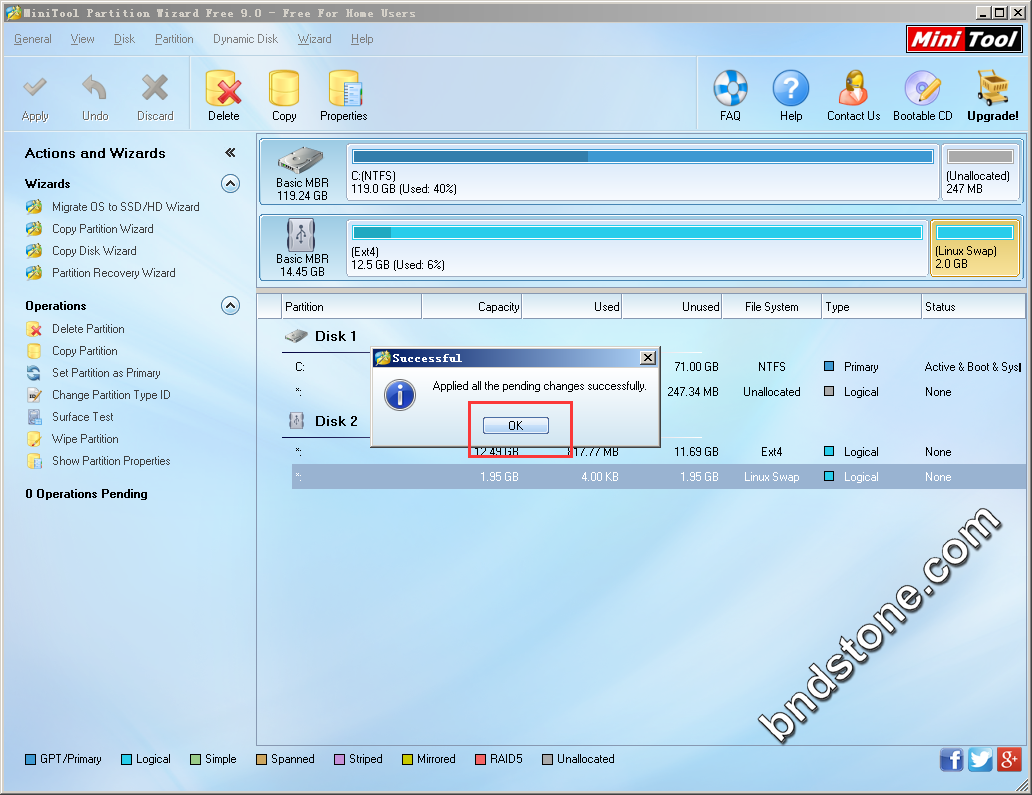Select the Disk 2 row
The height and width of the screenshot is (795, 1032).
tap(323, 421)
